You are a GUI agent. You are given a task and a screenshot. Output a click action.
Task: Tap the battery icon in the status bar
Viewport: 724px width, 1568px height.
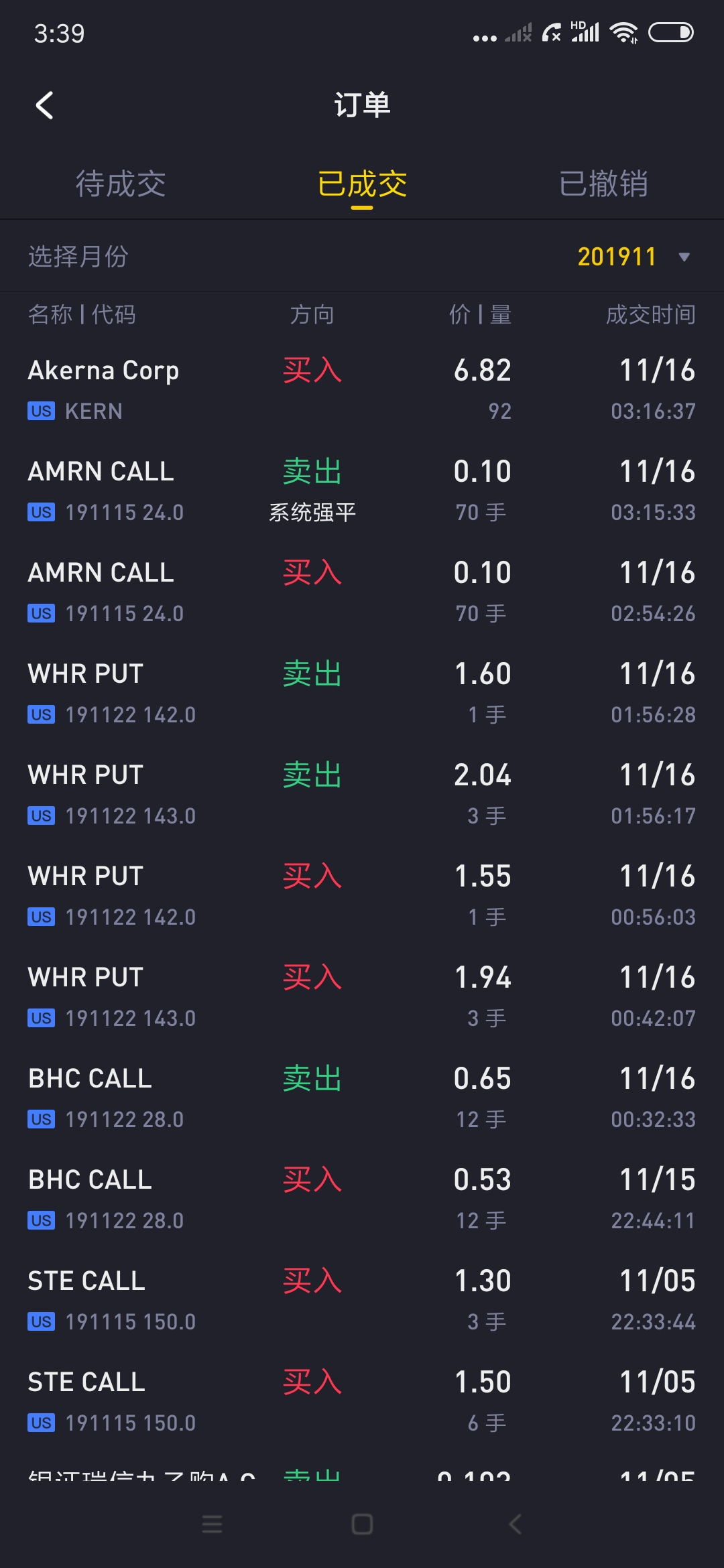tap(670, 32)
